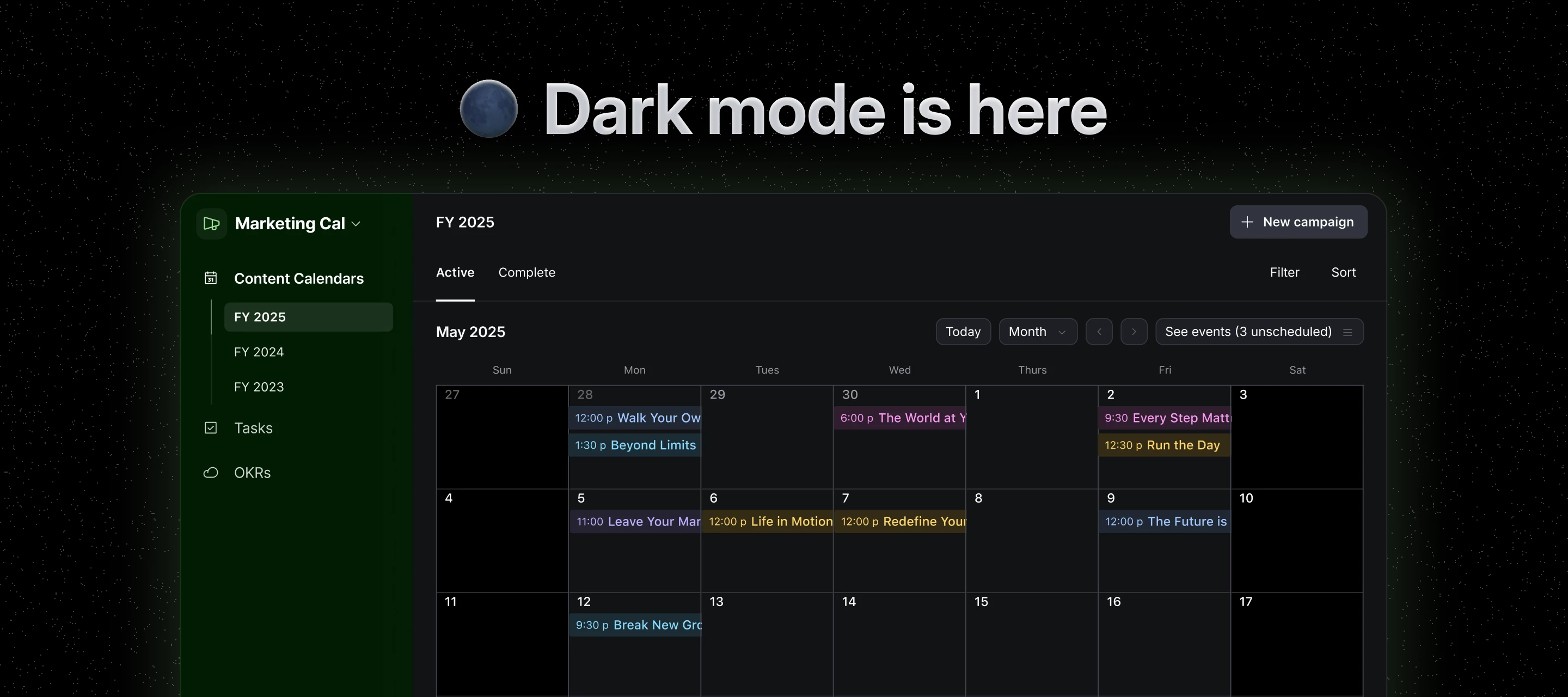
Task: Switch to the Complete tab
Action: pos(526,273)
